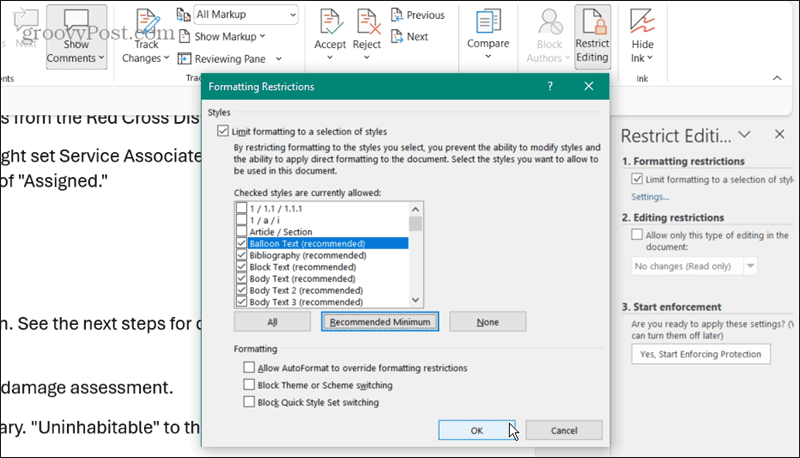
Task: Enable Block Quick Style Set switching
Action: (x=249, y=402)
